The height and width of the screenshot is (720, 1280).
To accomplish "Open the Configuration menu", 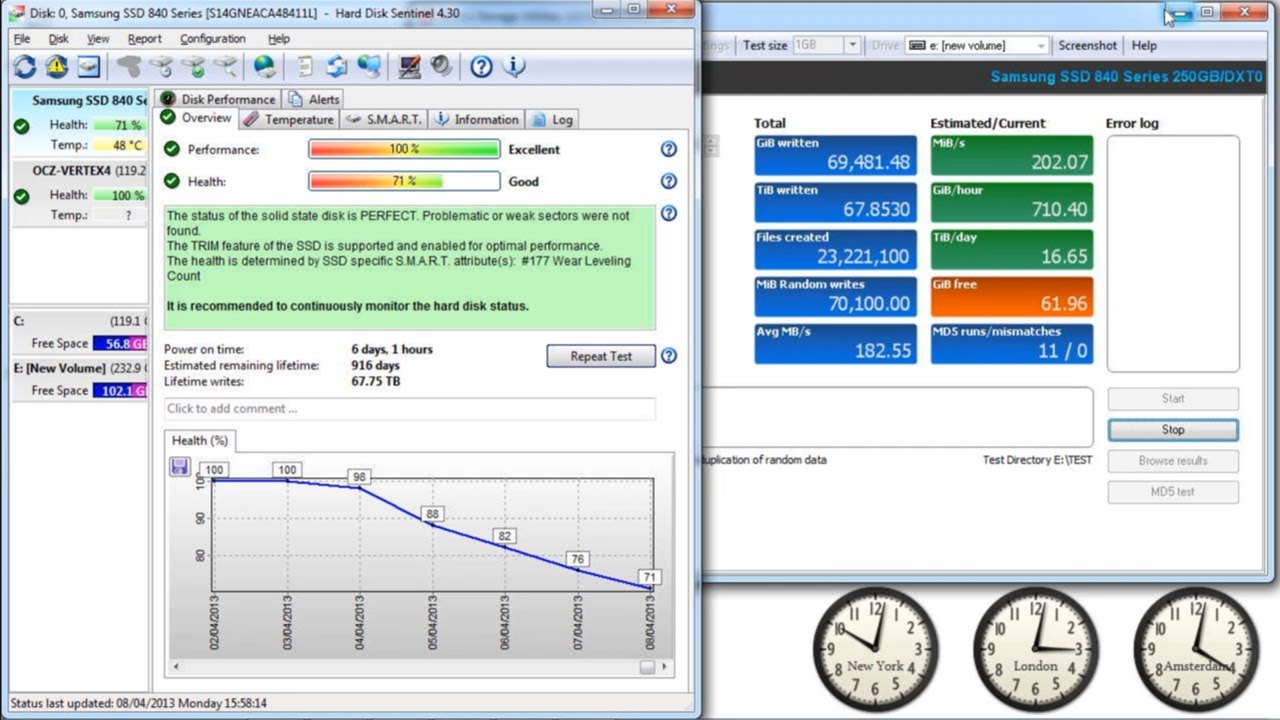I will pos(213,39).
